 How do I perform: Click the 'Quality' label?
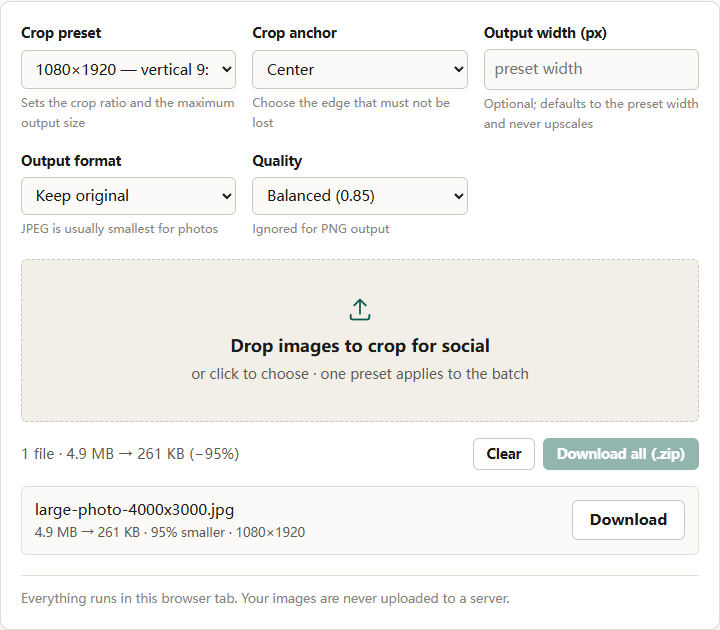coord(277,161)
